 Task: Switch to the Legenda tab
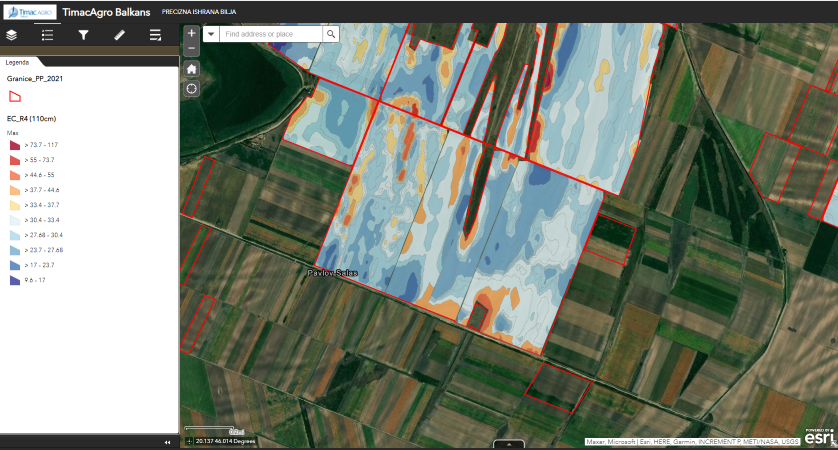(x=18, y=61)
